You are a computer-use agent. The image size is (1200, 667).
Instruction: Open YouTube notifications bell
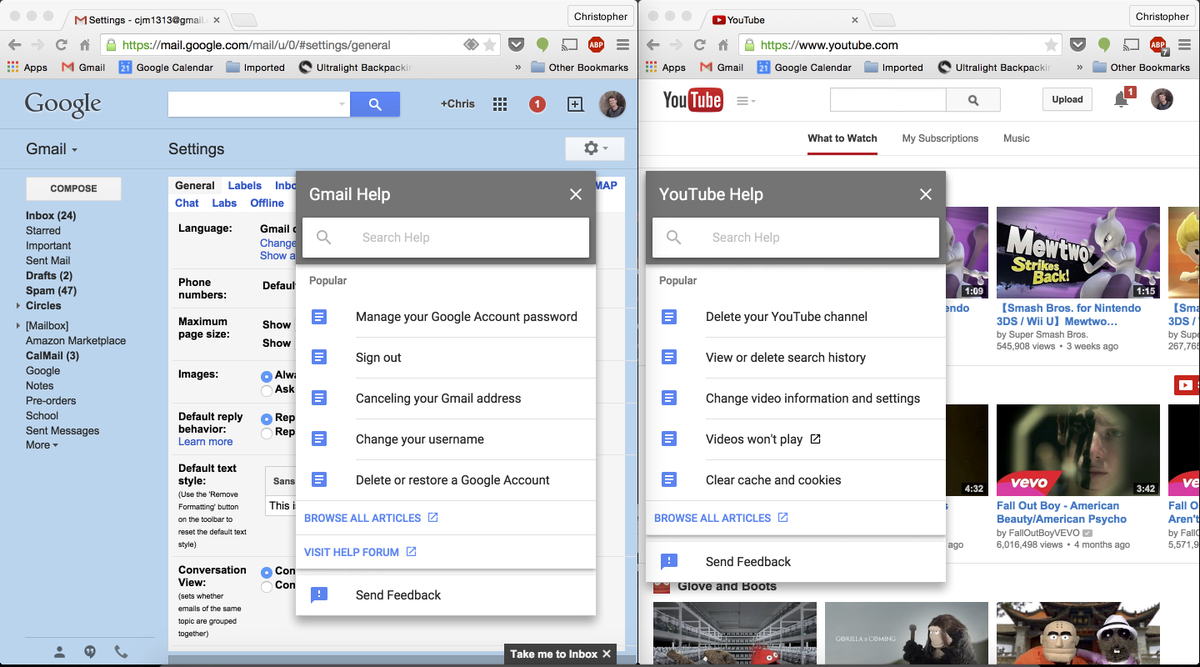(1123, 99)
